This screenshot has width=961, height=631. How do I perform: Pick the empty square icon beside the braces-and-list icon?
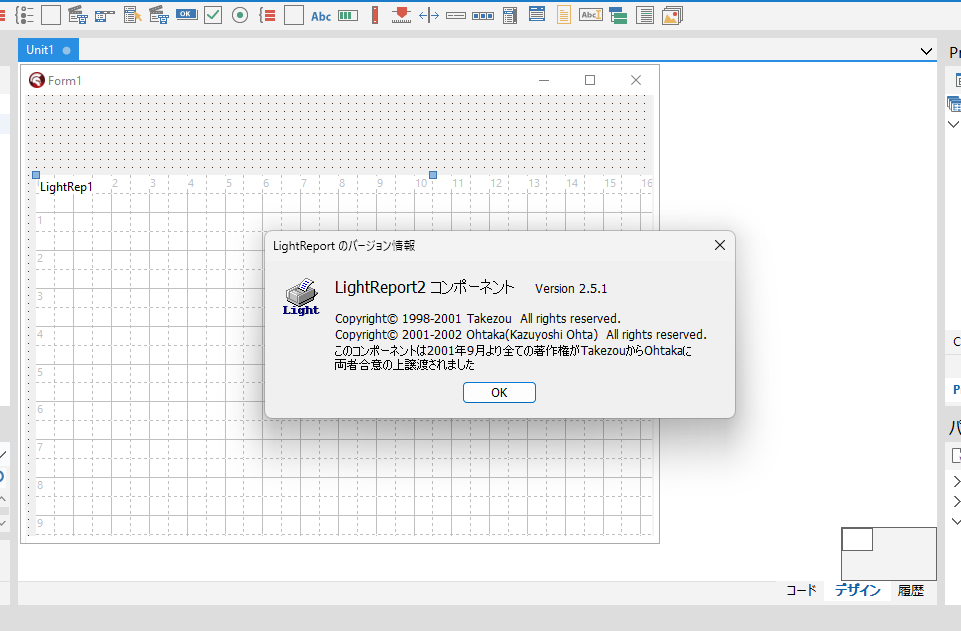point(51,15)
